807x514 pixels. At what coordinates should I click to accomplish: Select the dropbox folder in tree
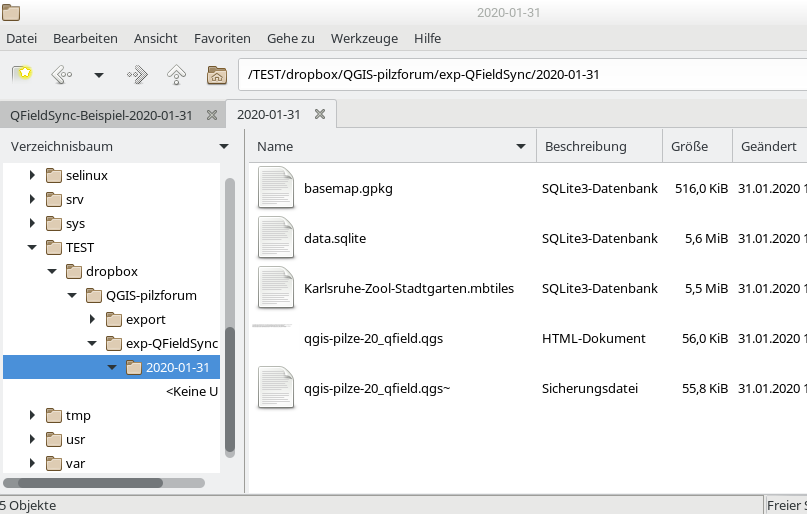(111, 271)
